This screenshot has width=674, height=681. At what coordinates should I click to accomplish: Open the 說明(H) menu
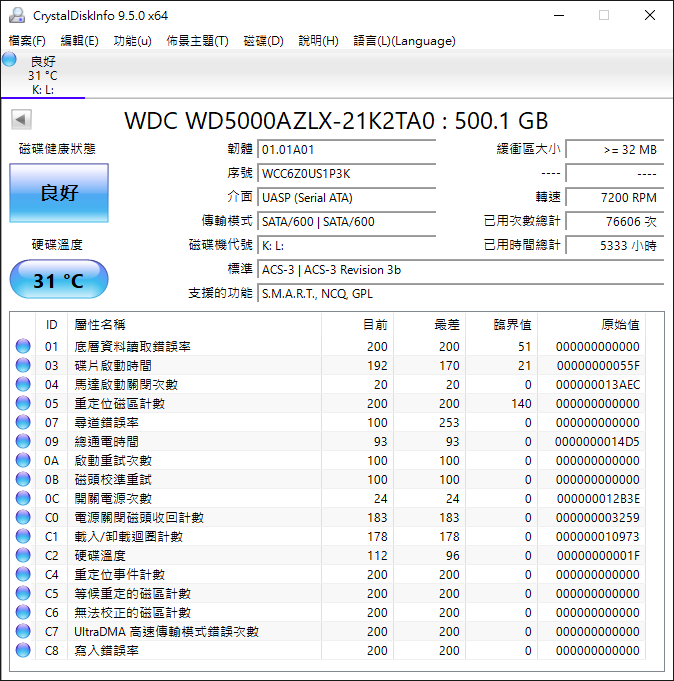point(318,41)
